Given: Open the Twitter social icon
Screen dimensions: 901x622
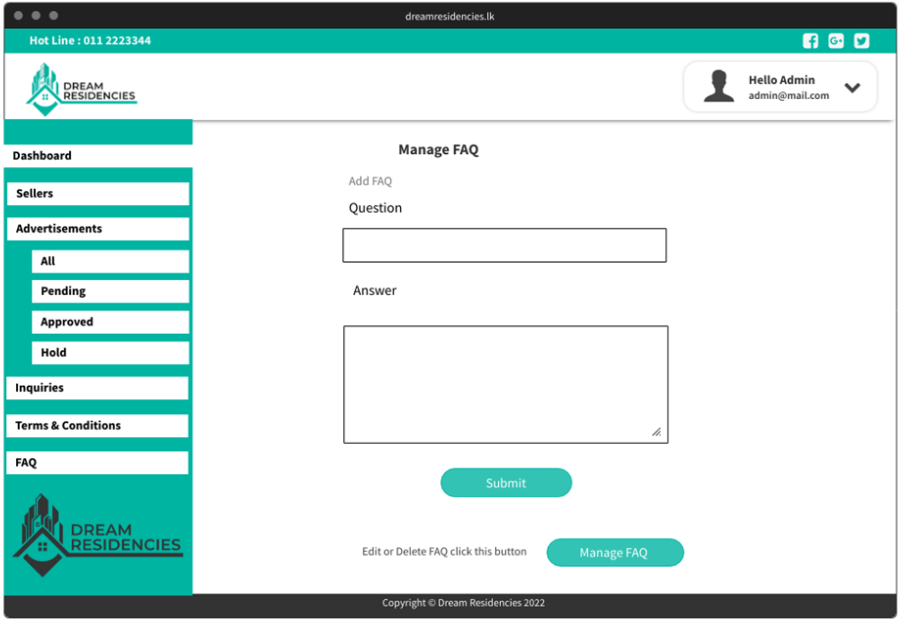Looking at the screenshot, I should click(861, 41).
